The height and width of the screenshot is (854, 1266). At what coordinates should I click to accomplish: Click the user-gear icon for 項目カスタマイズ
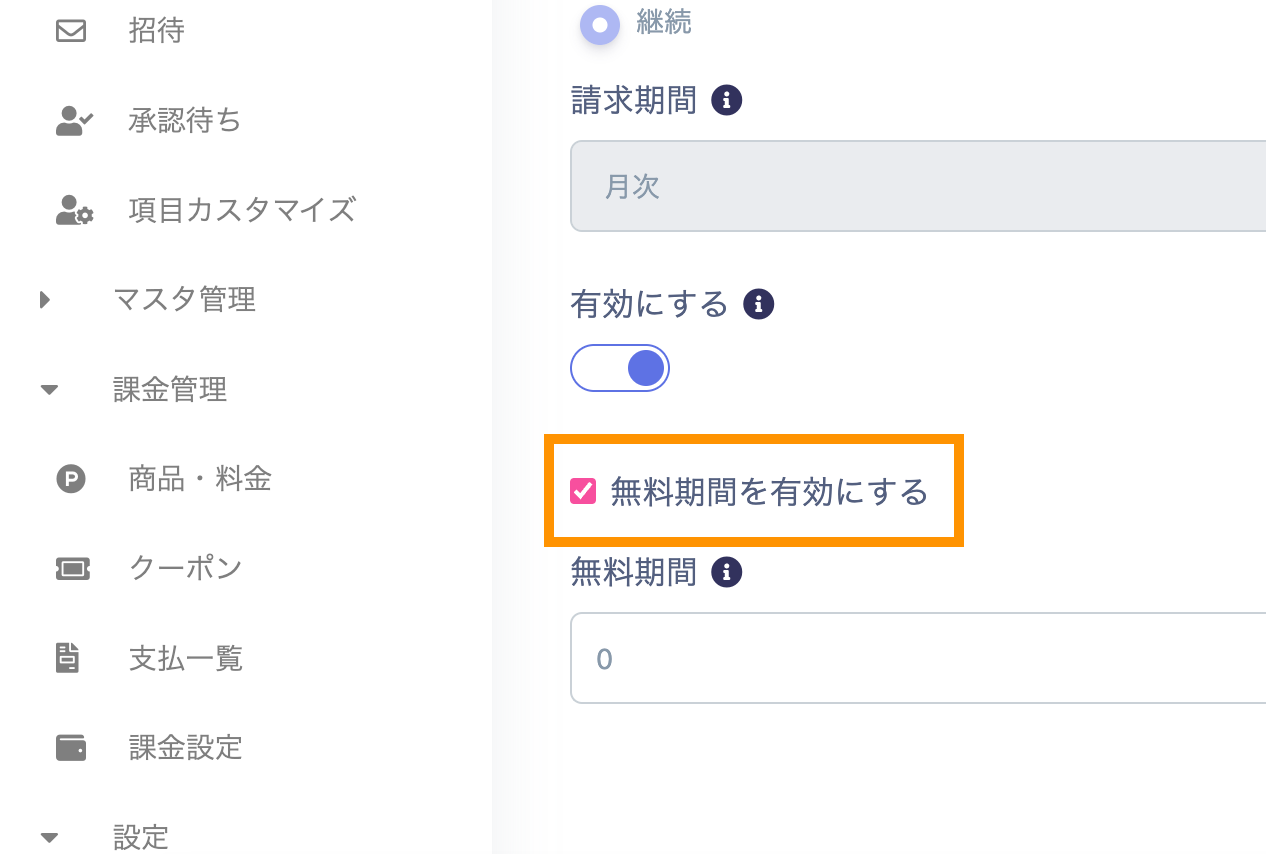pos(74,210)
